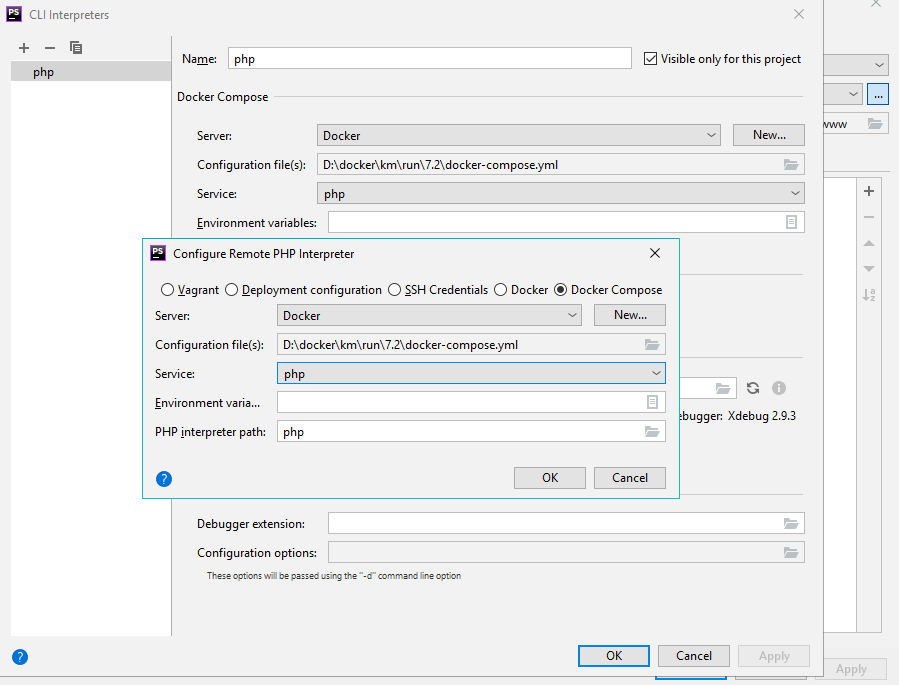Click New... button beside popup Server field

629,316
